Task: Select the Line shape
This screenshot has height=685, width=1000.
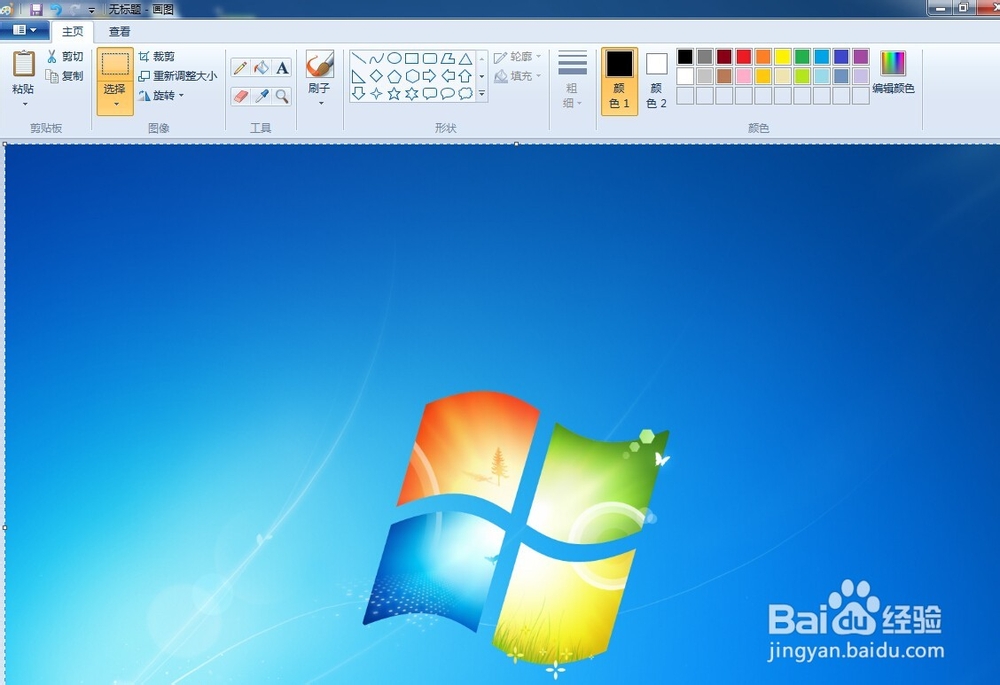Action: pos(358,59)
